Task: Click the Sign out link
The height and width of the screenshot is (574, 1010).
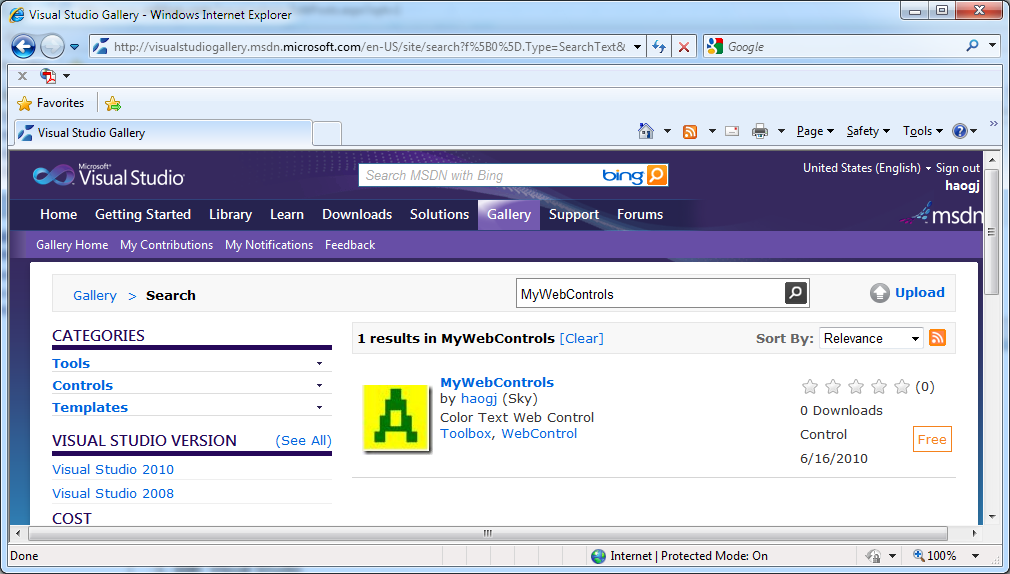Action: click(957, 168)
